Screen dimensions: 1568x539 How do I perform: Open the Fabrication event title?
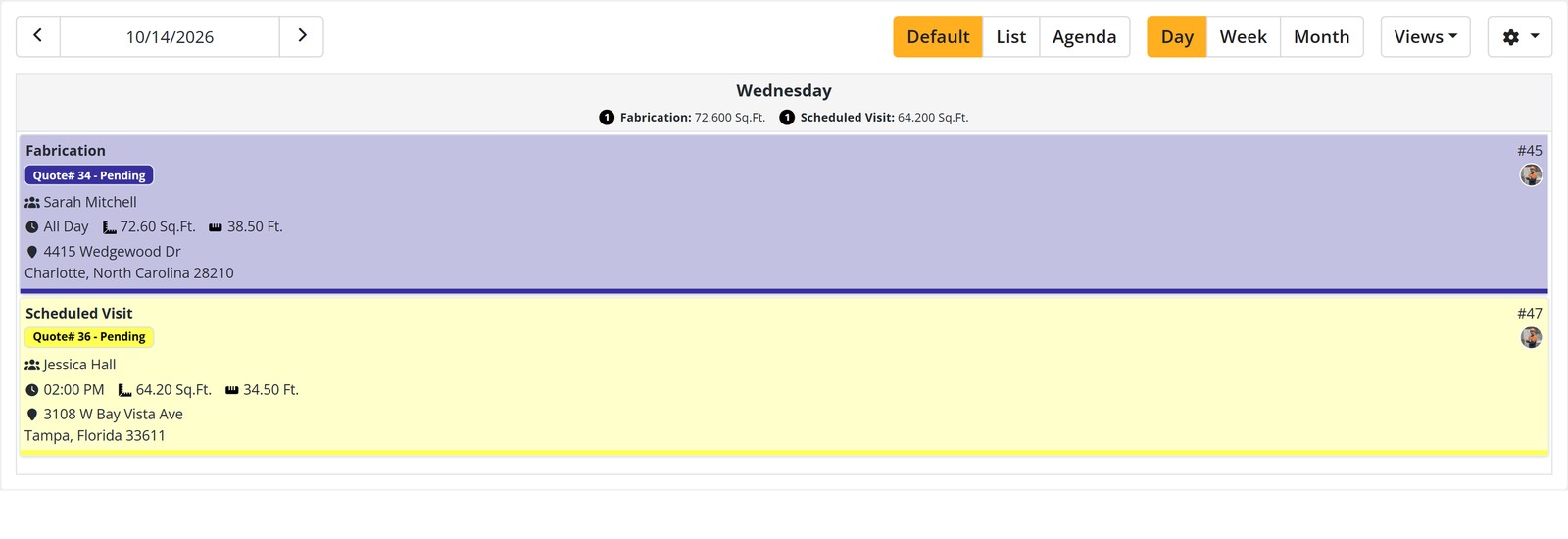point(66,151)
